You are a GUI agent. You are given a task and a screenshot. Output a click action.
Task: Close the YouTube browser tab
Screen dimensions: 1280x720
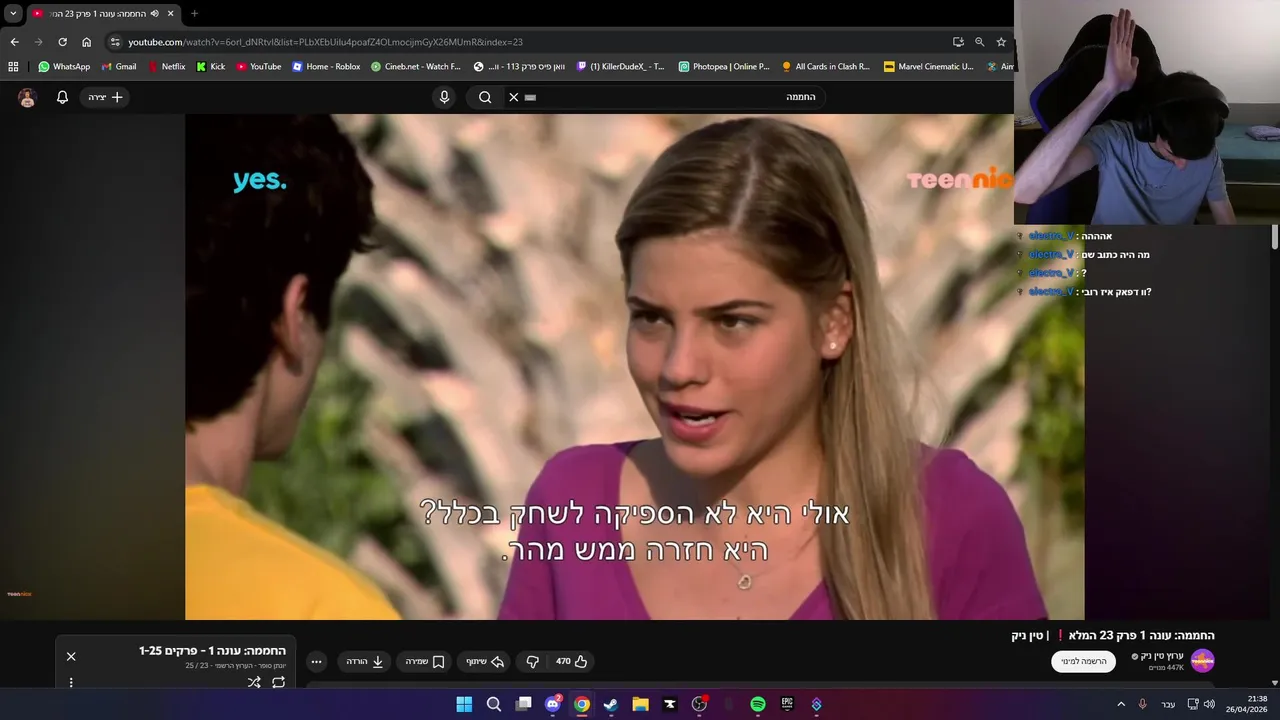(x=171, y=13)
